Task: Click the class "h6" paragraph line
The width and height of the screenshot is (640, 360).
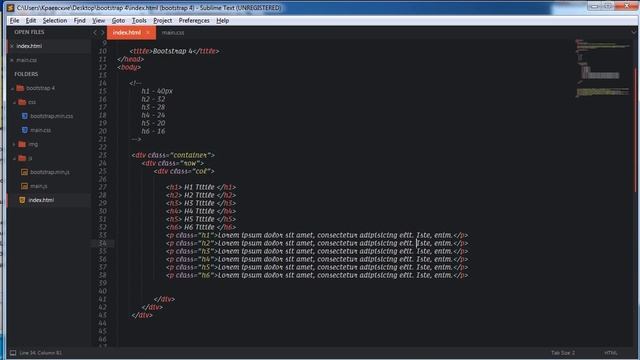Action: pos(317,276)
